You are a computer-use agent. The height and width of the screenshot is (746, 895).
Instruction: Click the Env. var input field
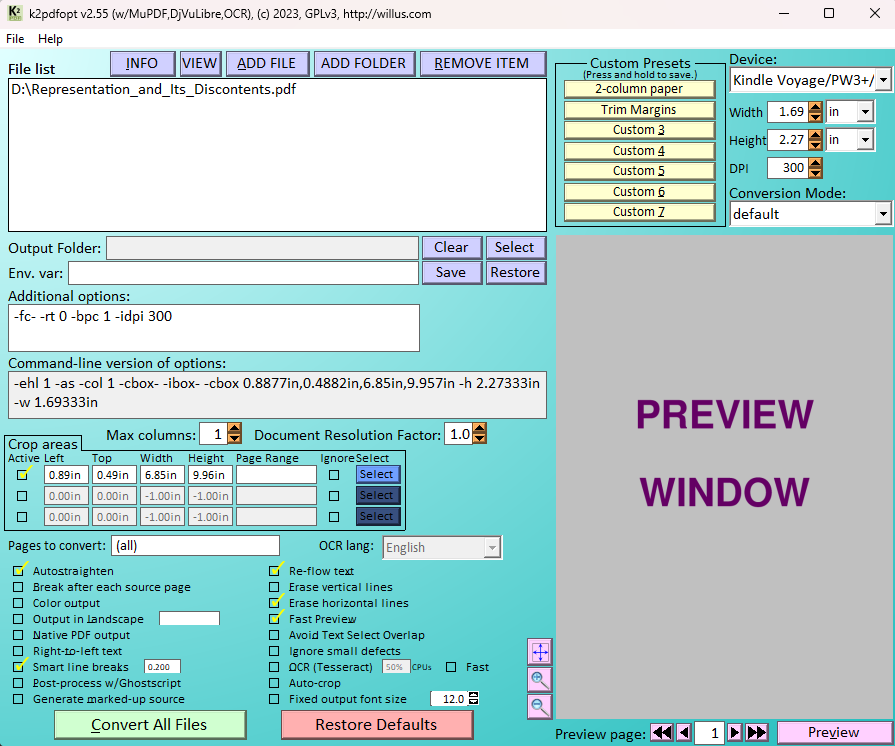pyautogui.click(x=243, y=273)
